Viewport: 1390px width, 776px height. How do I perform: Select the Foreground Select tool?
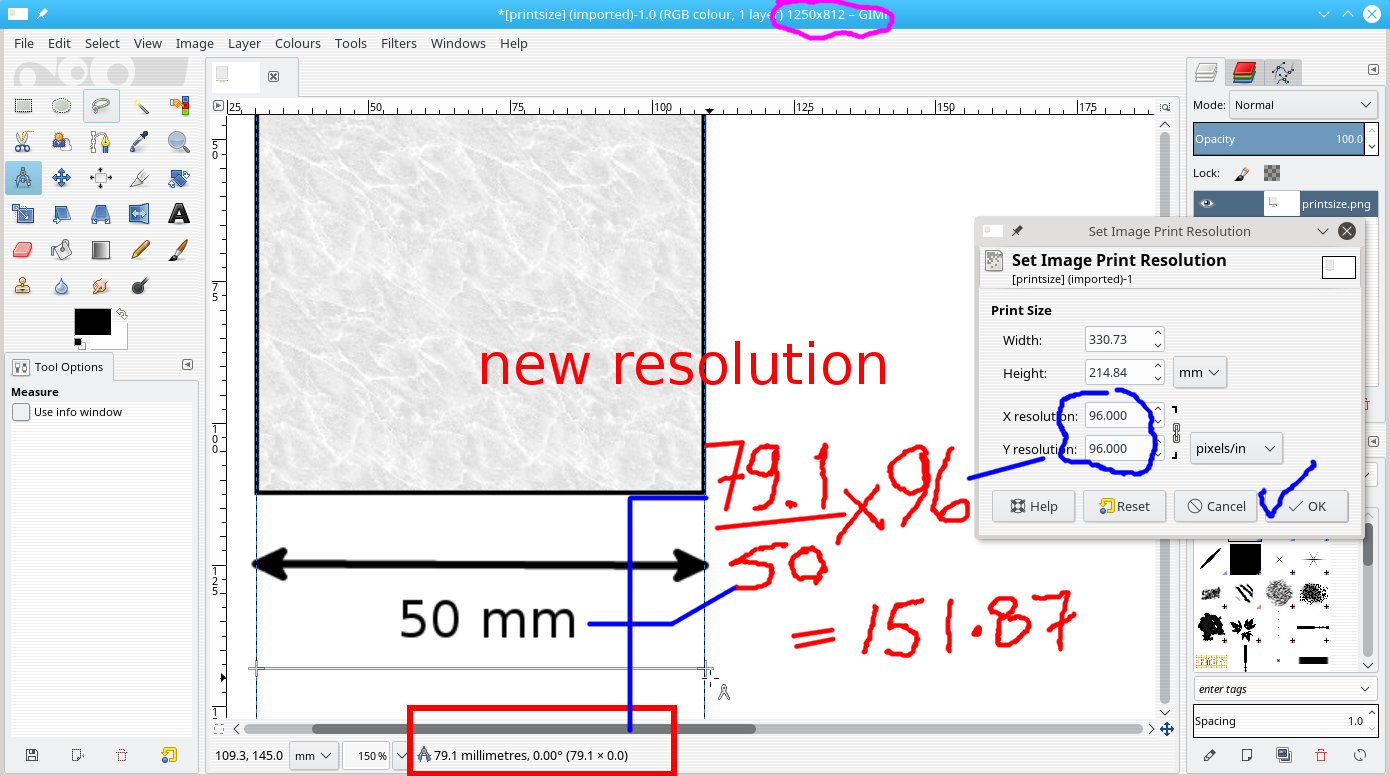[62, 142]
